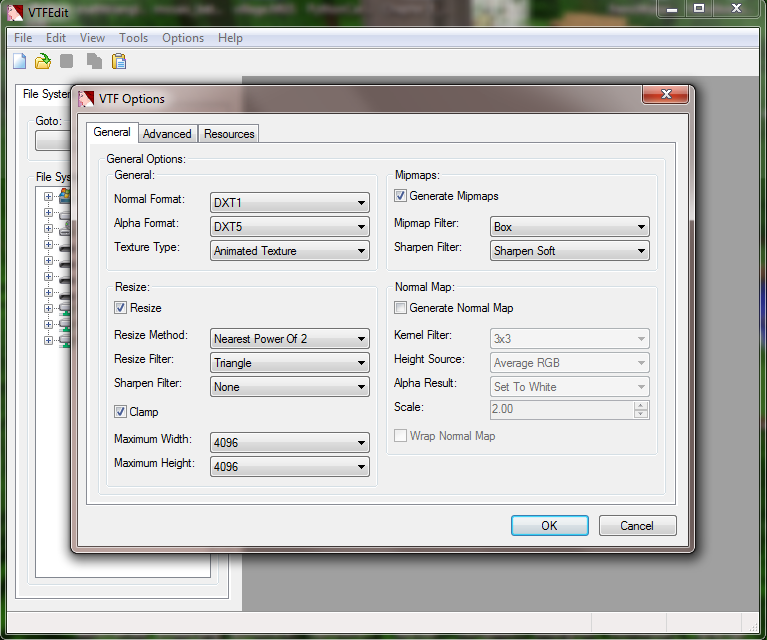Uncheck Generate Mipmaps checkbox

point(400,196)
